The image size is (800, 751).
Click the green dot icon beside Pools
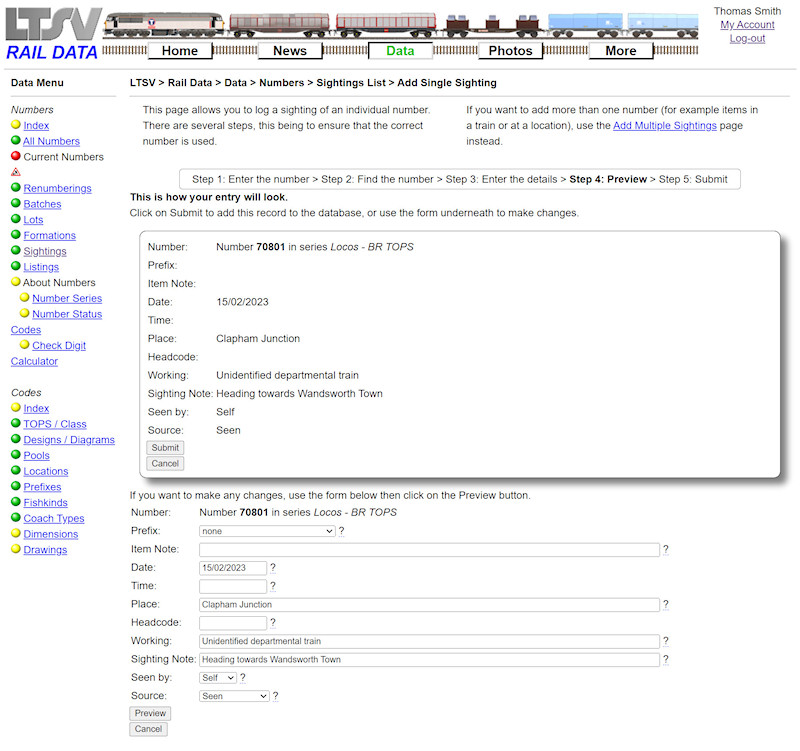(18, 455)
